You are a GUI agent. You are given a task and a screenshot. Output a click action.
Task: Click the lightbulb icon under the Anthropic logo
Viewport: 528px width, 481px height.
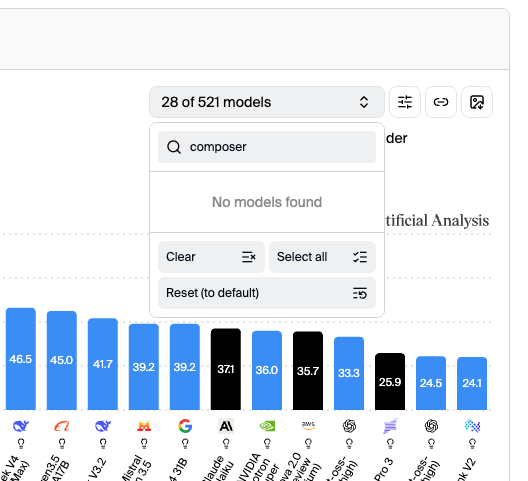[226, 443]
